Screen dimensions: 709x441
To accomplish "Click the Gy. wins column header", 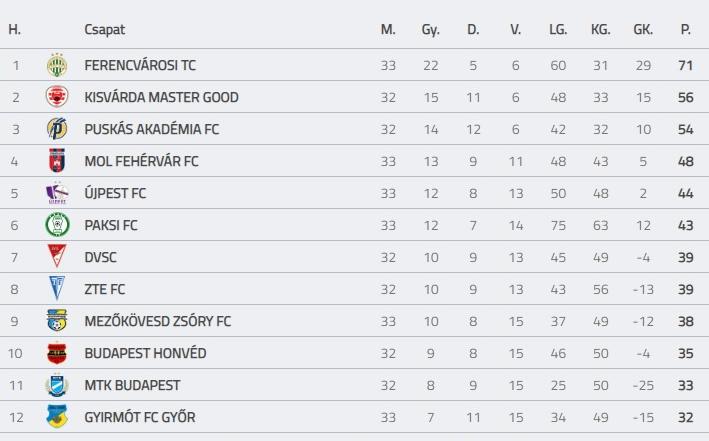I will pos(430,29).
